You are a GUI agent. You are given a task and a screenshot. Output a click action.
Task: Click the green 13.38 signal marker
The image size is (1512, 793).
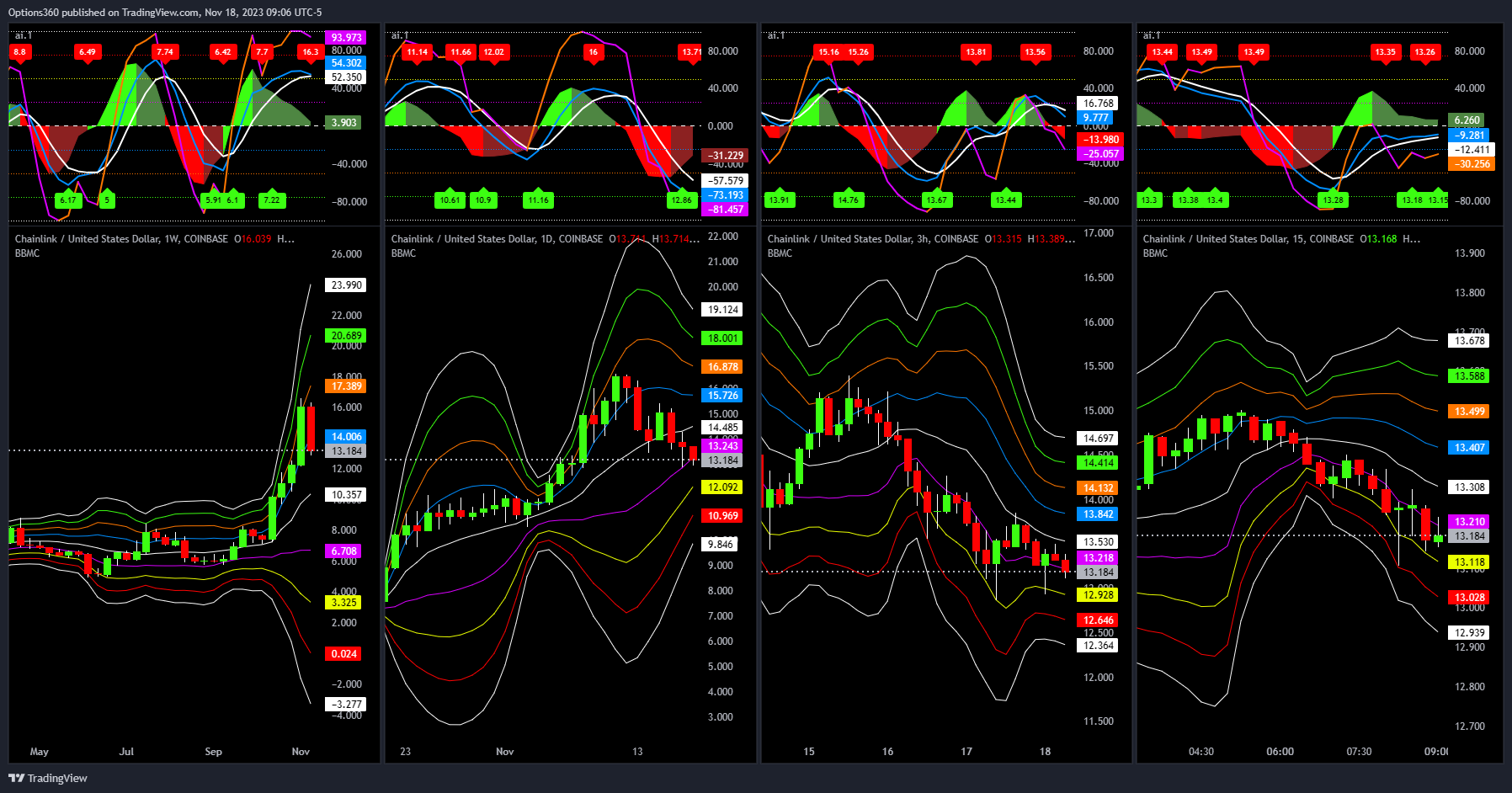(x=1189, y=200)
